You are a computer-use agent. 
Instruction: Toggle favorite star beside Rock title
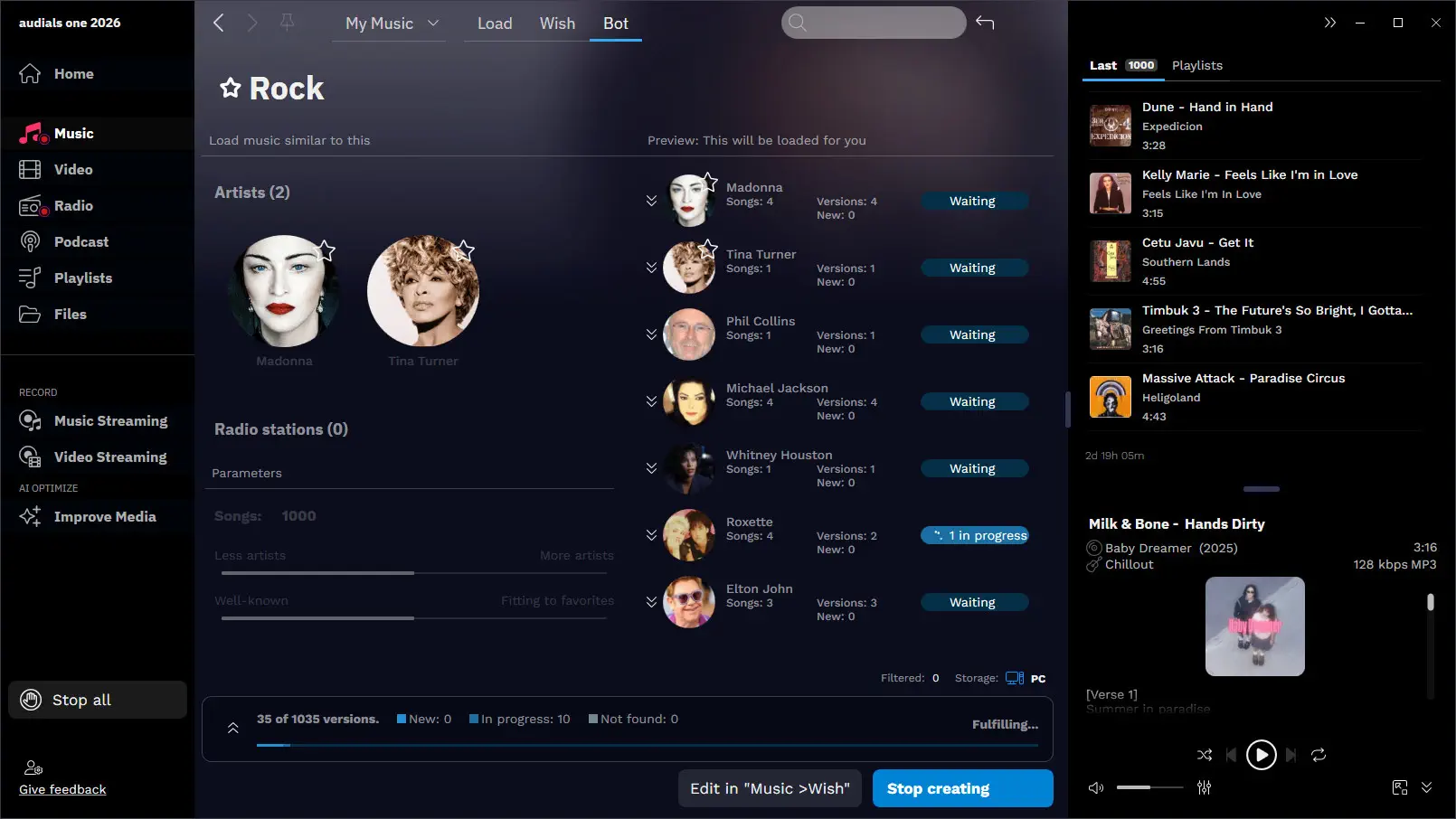231,88
